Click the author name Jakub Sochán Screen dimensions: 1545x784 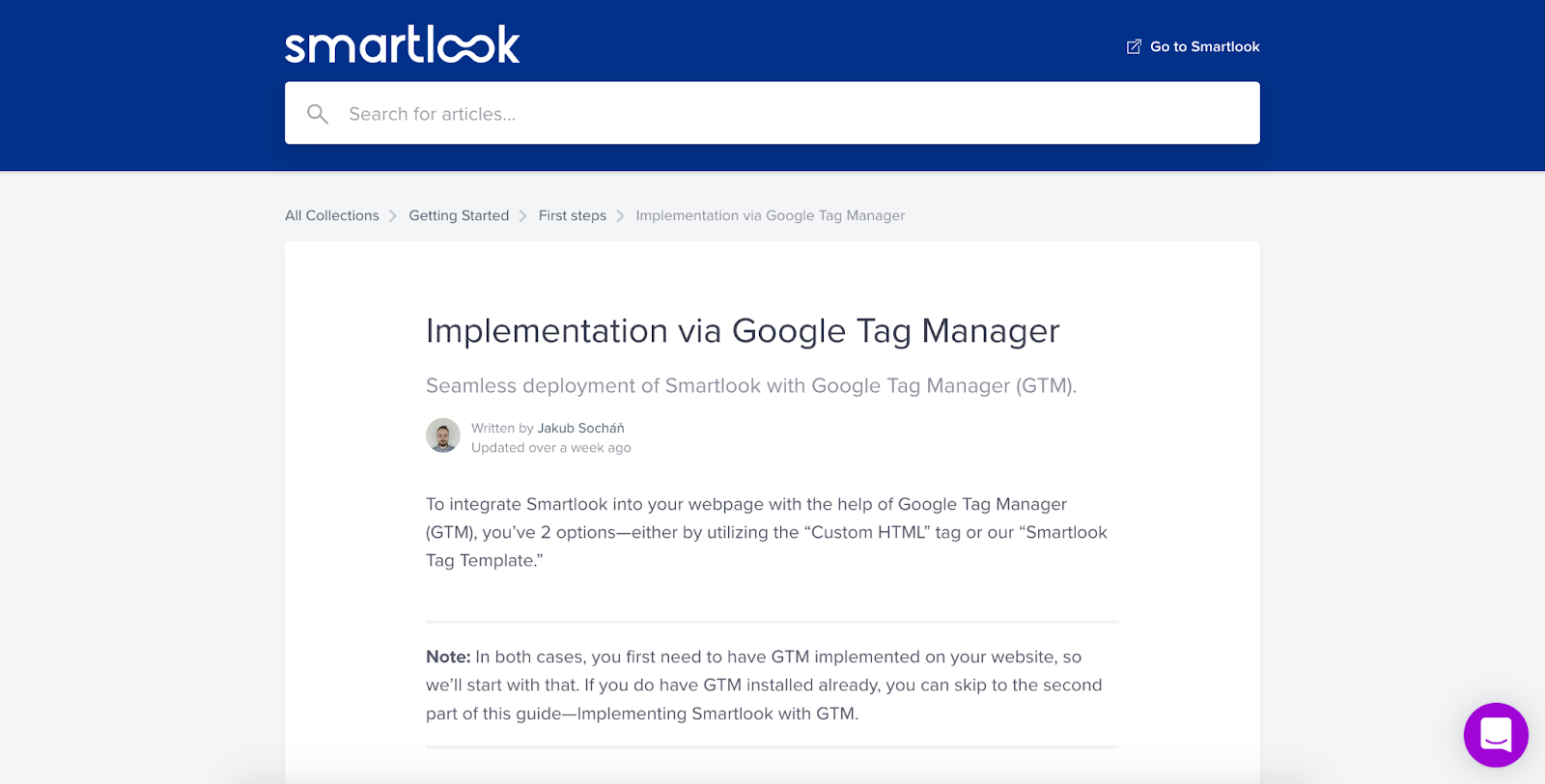581,428
